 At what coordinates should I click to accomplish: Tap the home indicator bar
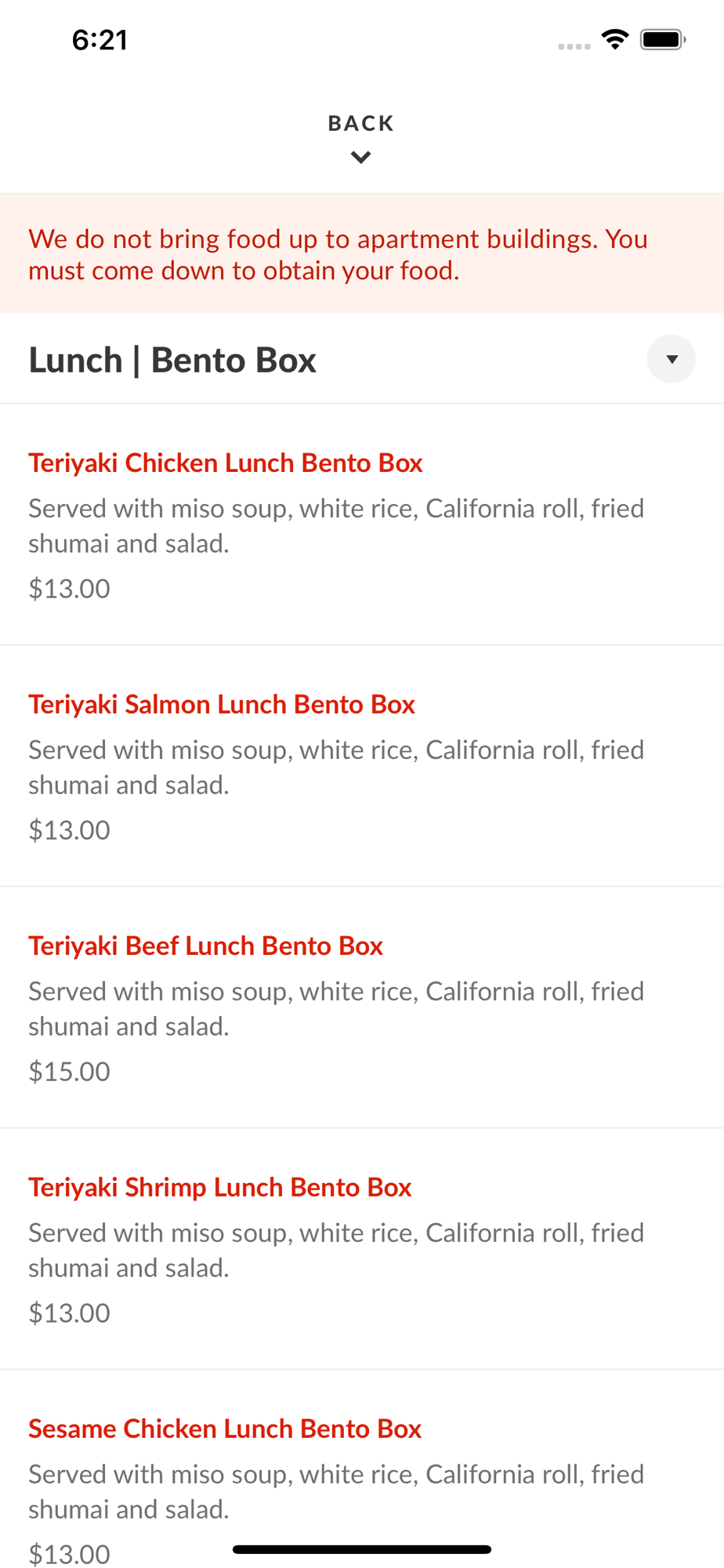pyautogui.click(x=361, y=1549)
